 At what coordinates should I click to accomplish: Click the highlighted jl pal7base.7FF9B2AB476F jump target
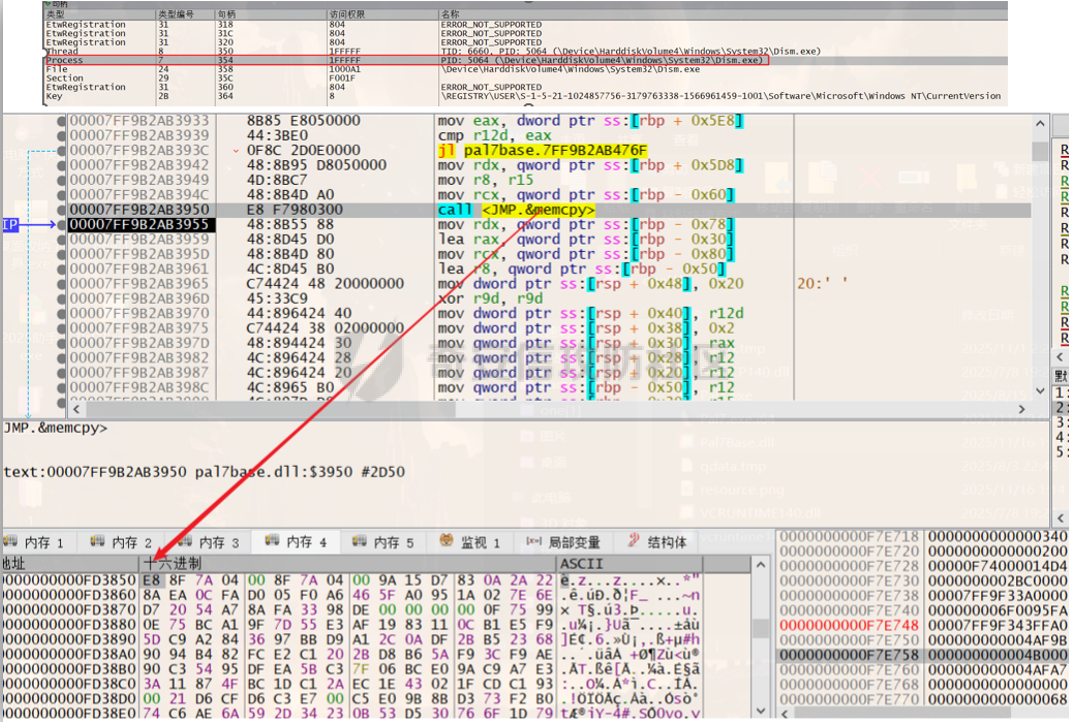[x=543, y=151]
